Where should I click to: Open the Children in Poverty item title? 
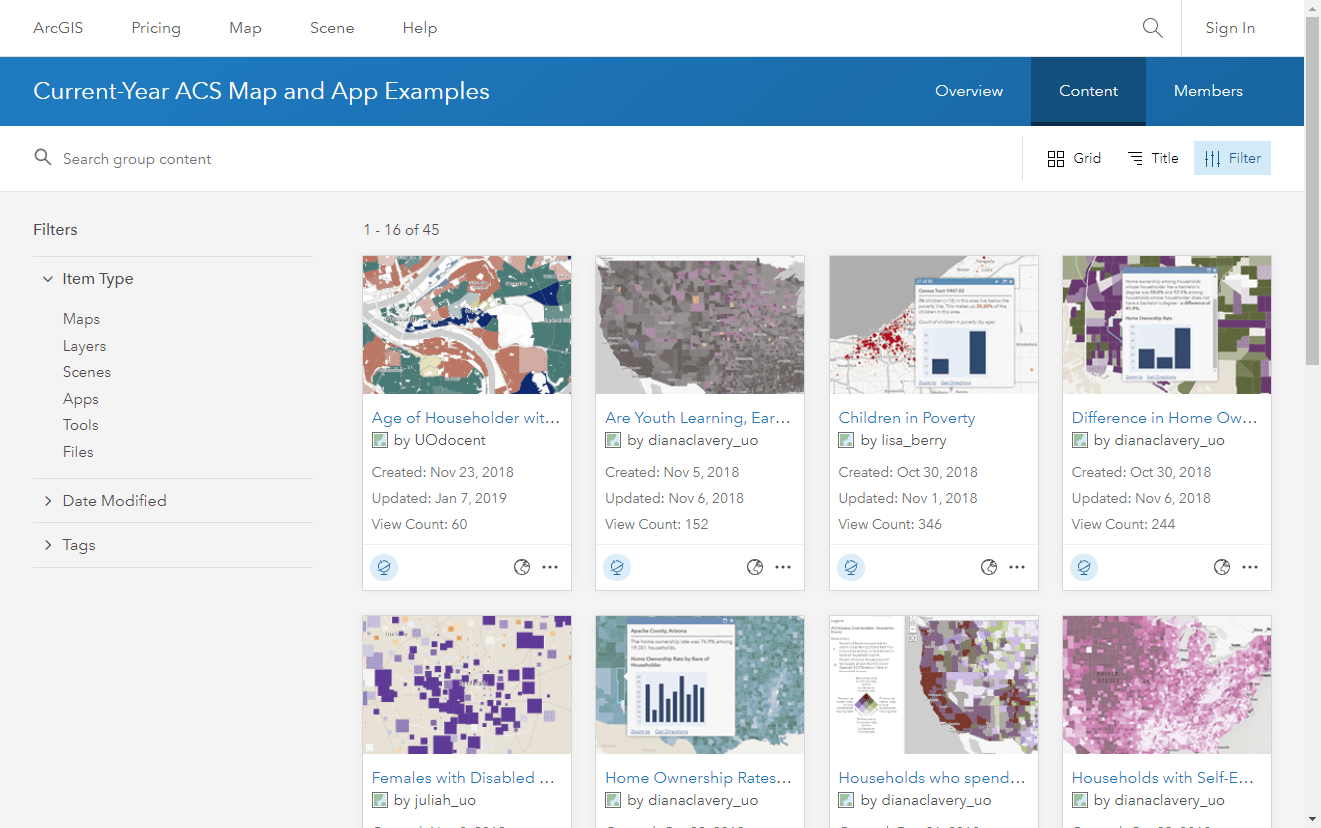(x=906, y=418)
